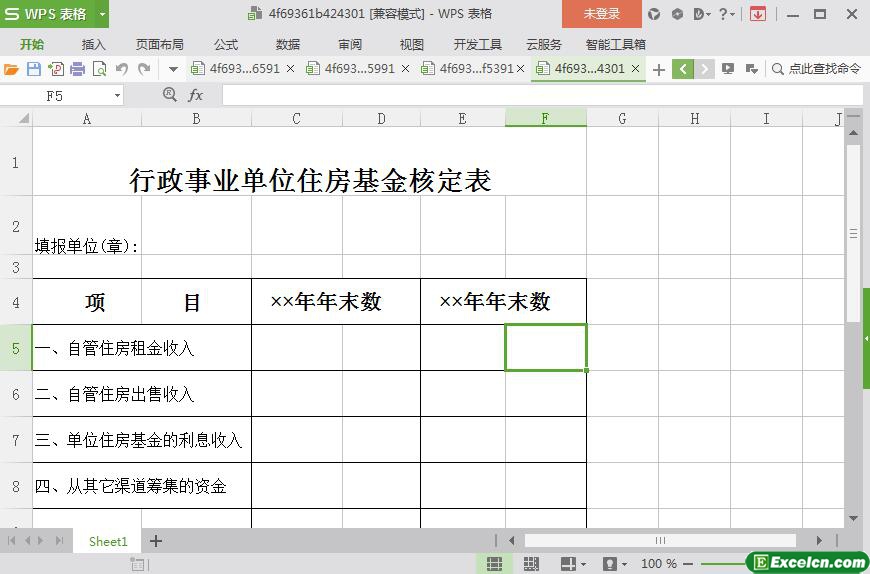Viewport: 870px width, 574px height.
Task: Undo the last action
Action: click(122, 69)
